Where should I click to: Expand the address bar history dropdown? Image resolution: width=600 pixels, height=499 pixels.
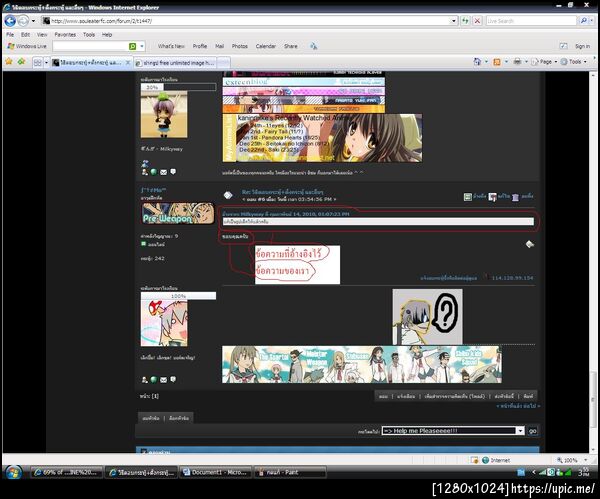(x=454, y=21)
